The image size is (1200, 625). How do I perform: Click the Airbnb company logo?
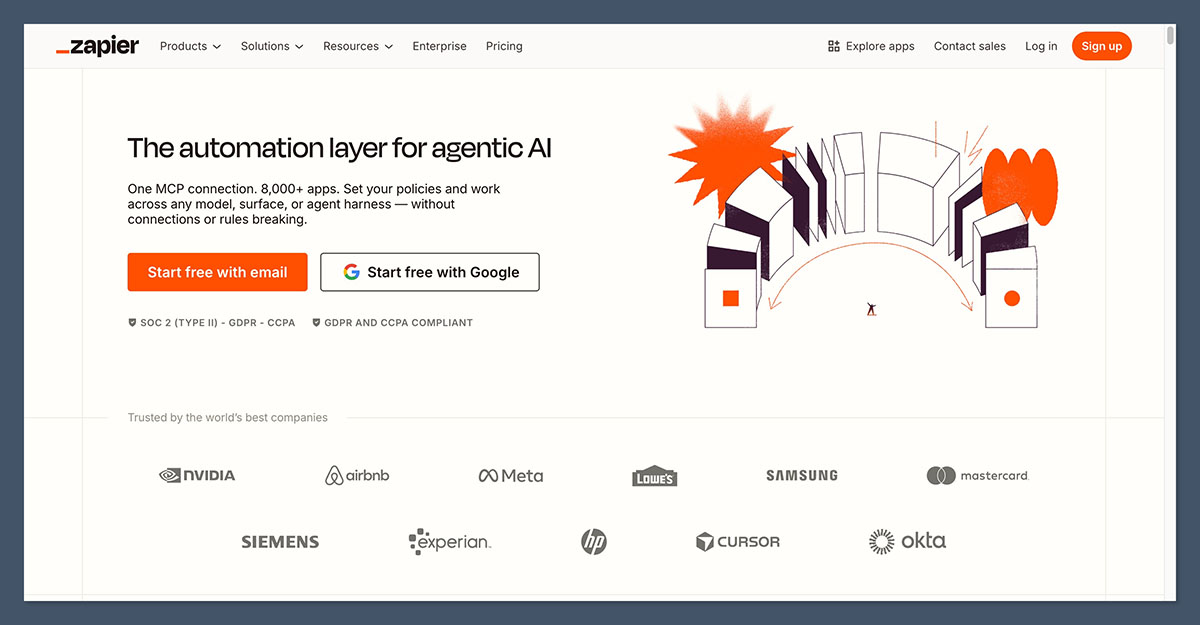tap(357, 475)
